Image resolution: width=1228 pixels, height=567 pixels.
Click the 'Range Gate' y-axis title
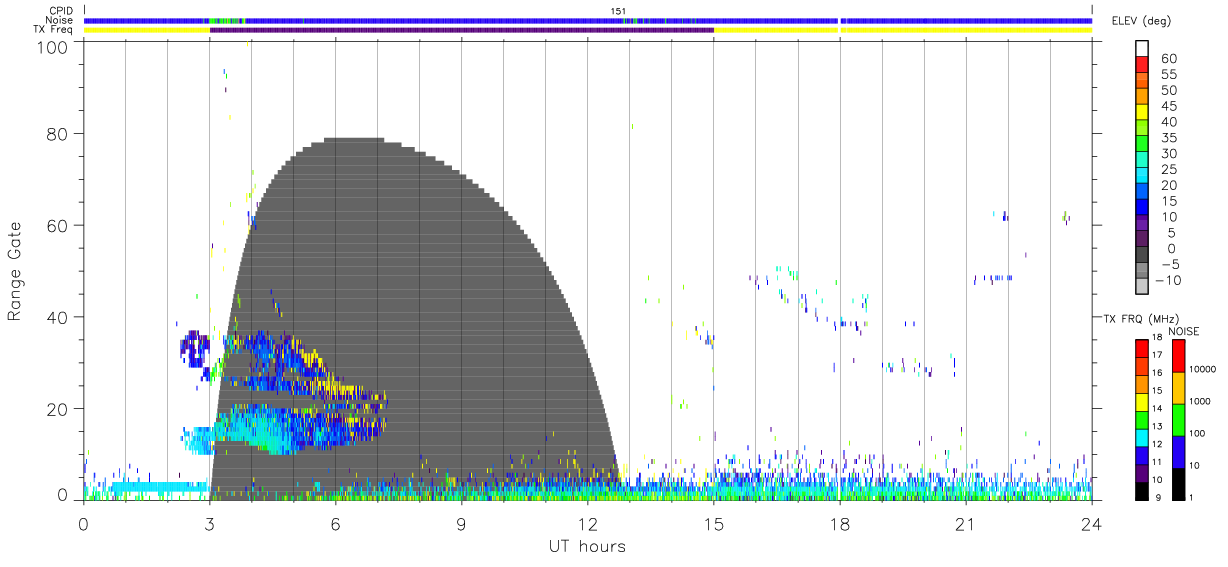pos(15,271)
